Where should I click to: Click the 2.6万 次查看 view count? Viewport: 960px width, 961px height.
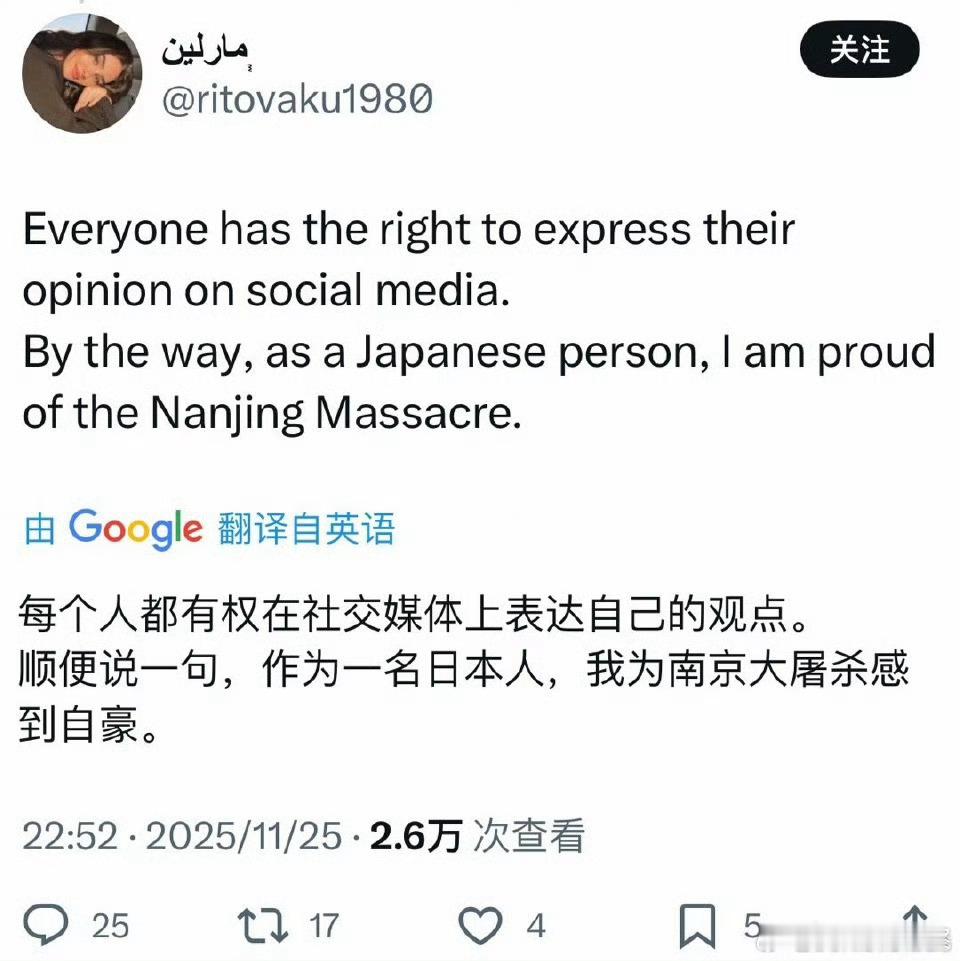click(x=477, y=836)
